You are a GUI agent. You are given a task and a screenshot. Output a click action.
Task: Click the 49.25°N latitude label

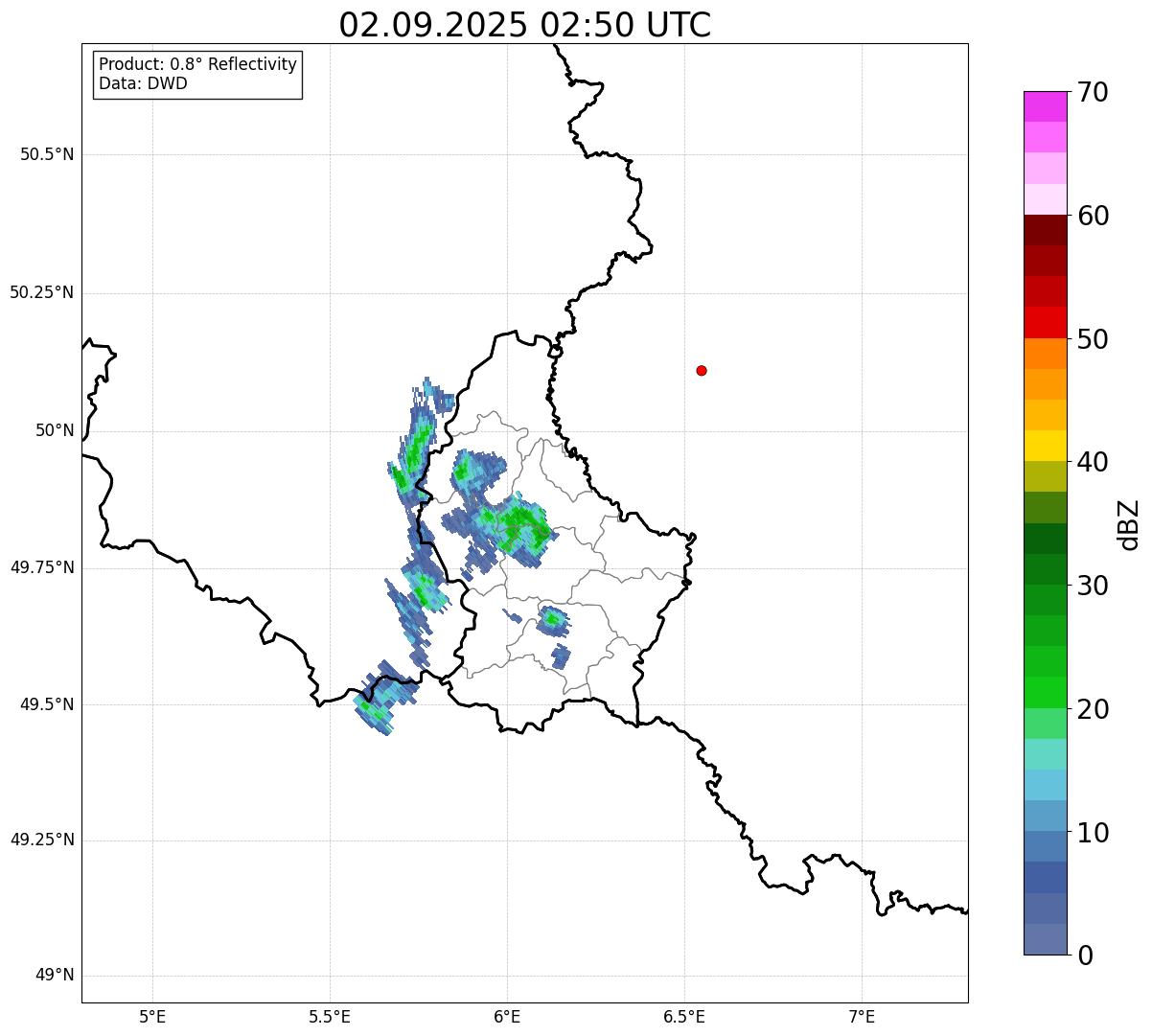[42, 840]
